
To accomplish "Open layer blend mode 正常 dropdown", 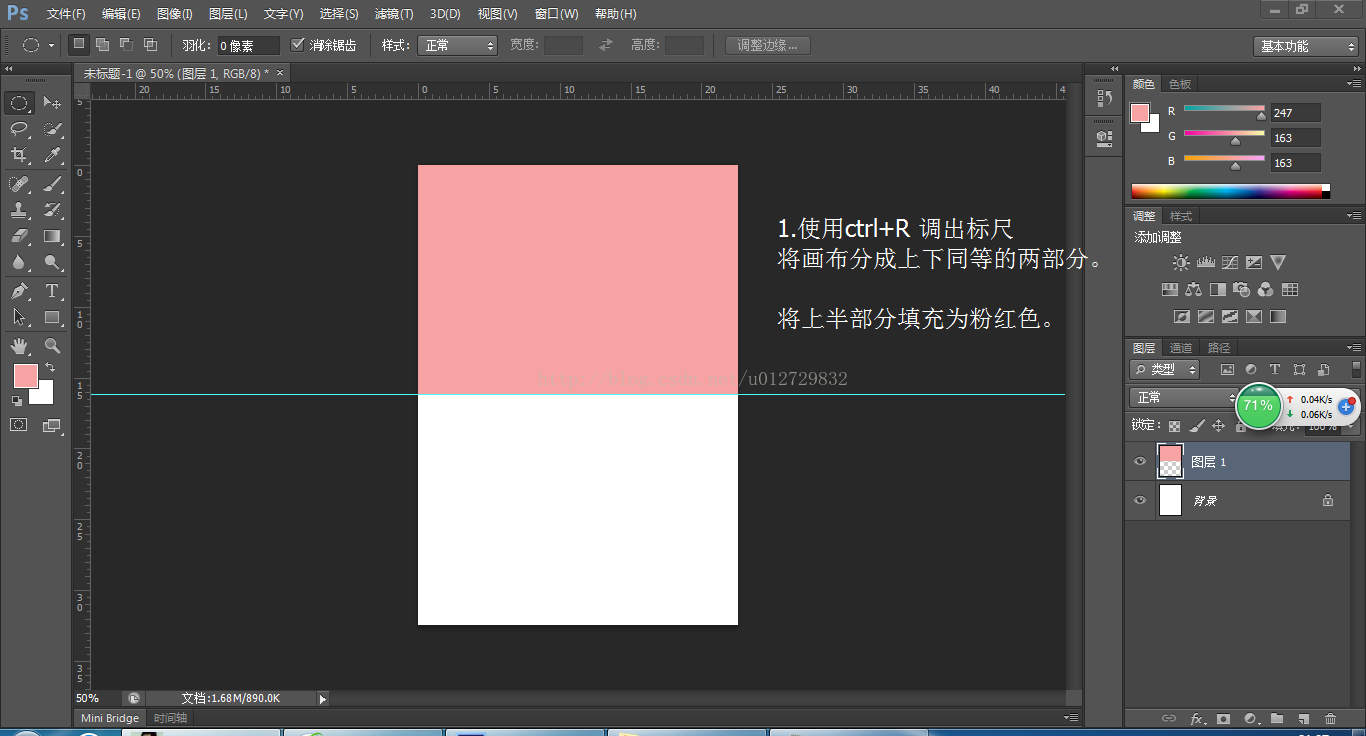I will (x=1183, y=398).
